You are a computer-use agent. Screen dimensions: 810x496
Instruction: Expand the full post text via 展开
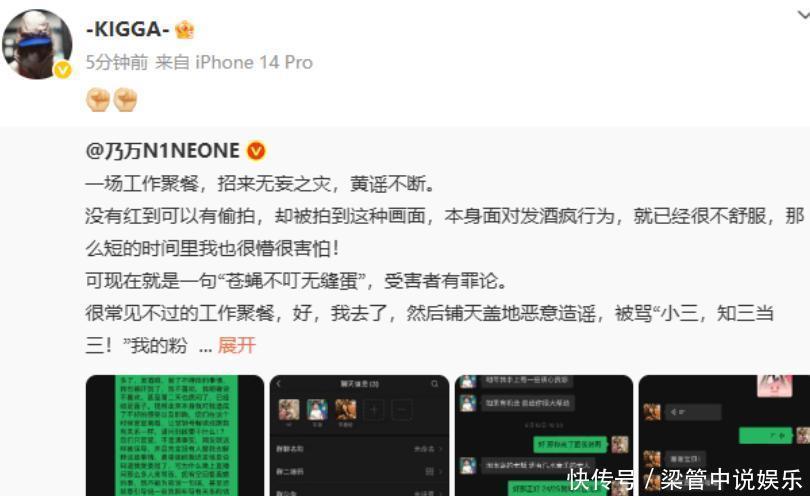[x=237, y=345]
